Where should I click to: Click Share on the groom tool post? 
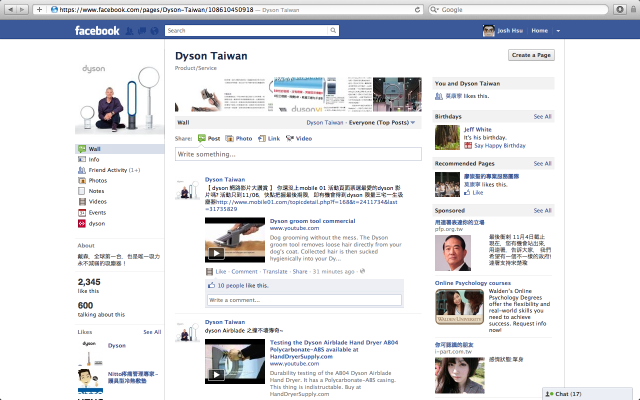(x=300, y=271)
